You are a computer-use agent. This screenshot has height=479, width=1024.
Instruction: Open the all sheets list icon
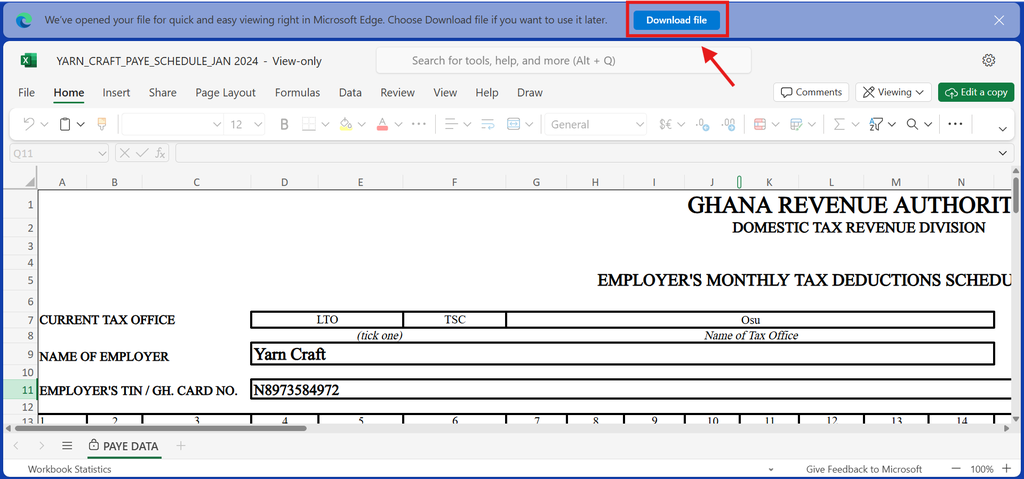[x=67, y=446]
